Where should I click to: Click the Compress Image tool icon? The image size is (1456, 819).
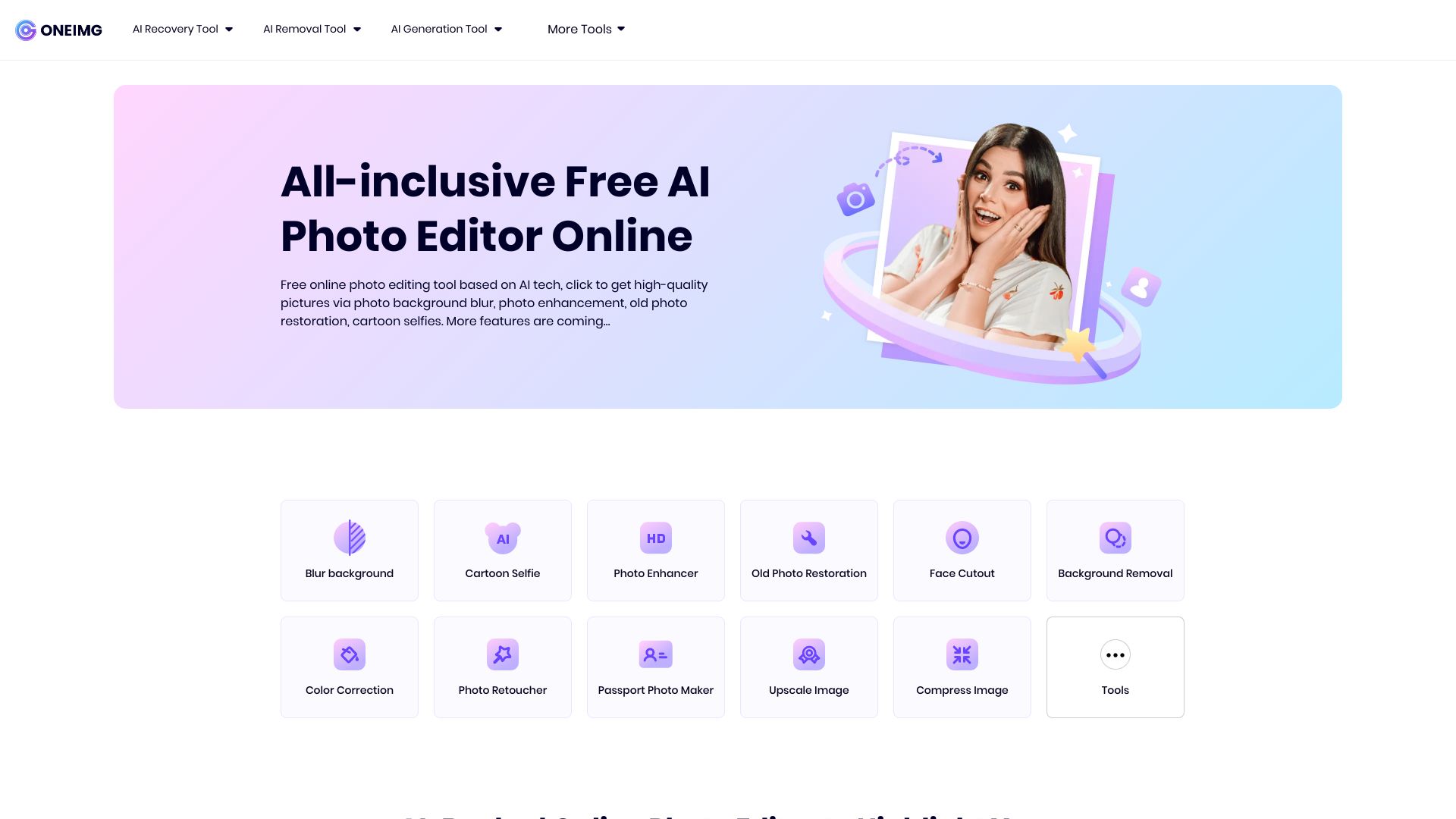[961, 654]
